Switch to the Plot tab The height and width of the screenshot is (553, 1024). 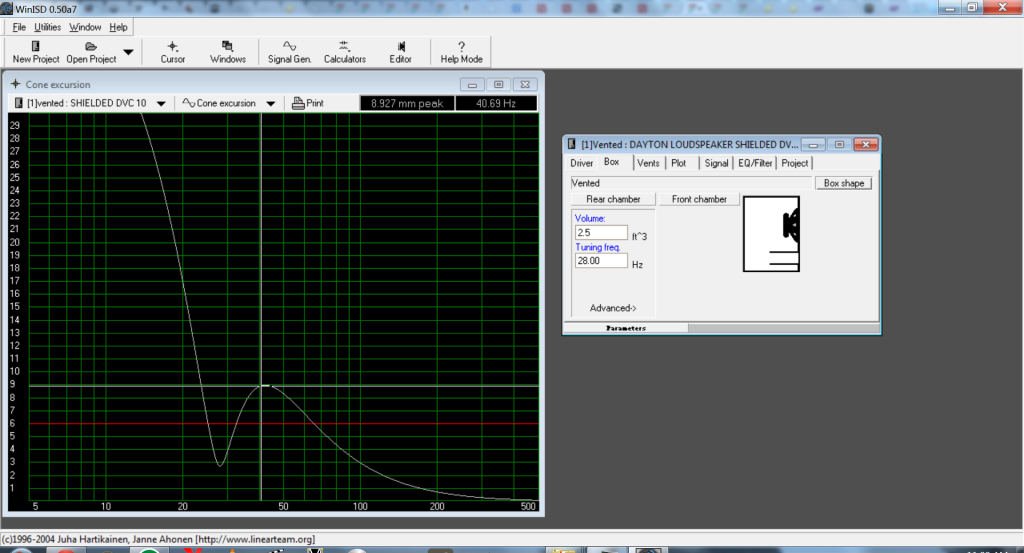coord(679,163)
